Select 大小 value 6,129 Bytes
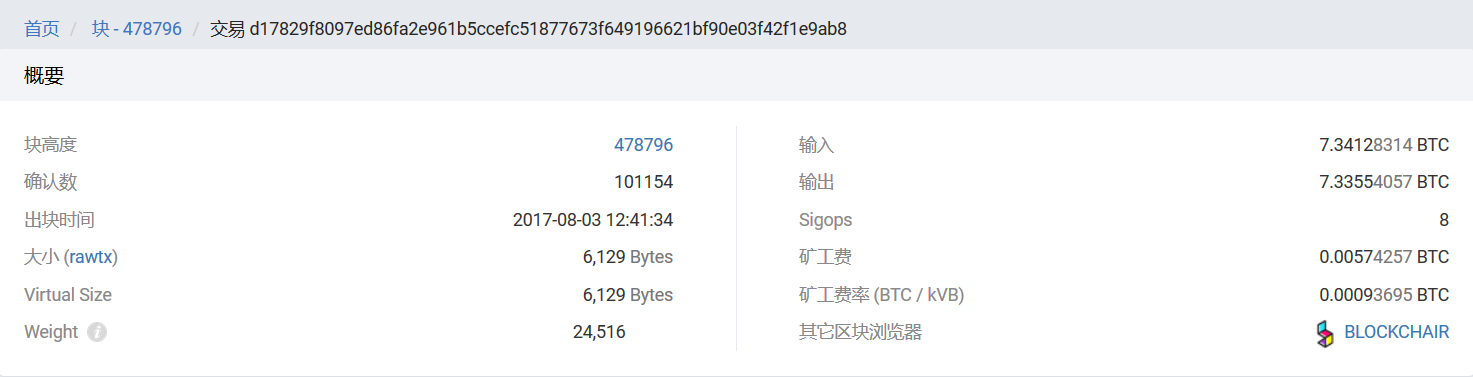Viewport: 1473px width, 377px height. [x=628, y=257]
